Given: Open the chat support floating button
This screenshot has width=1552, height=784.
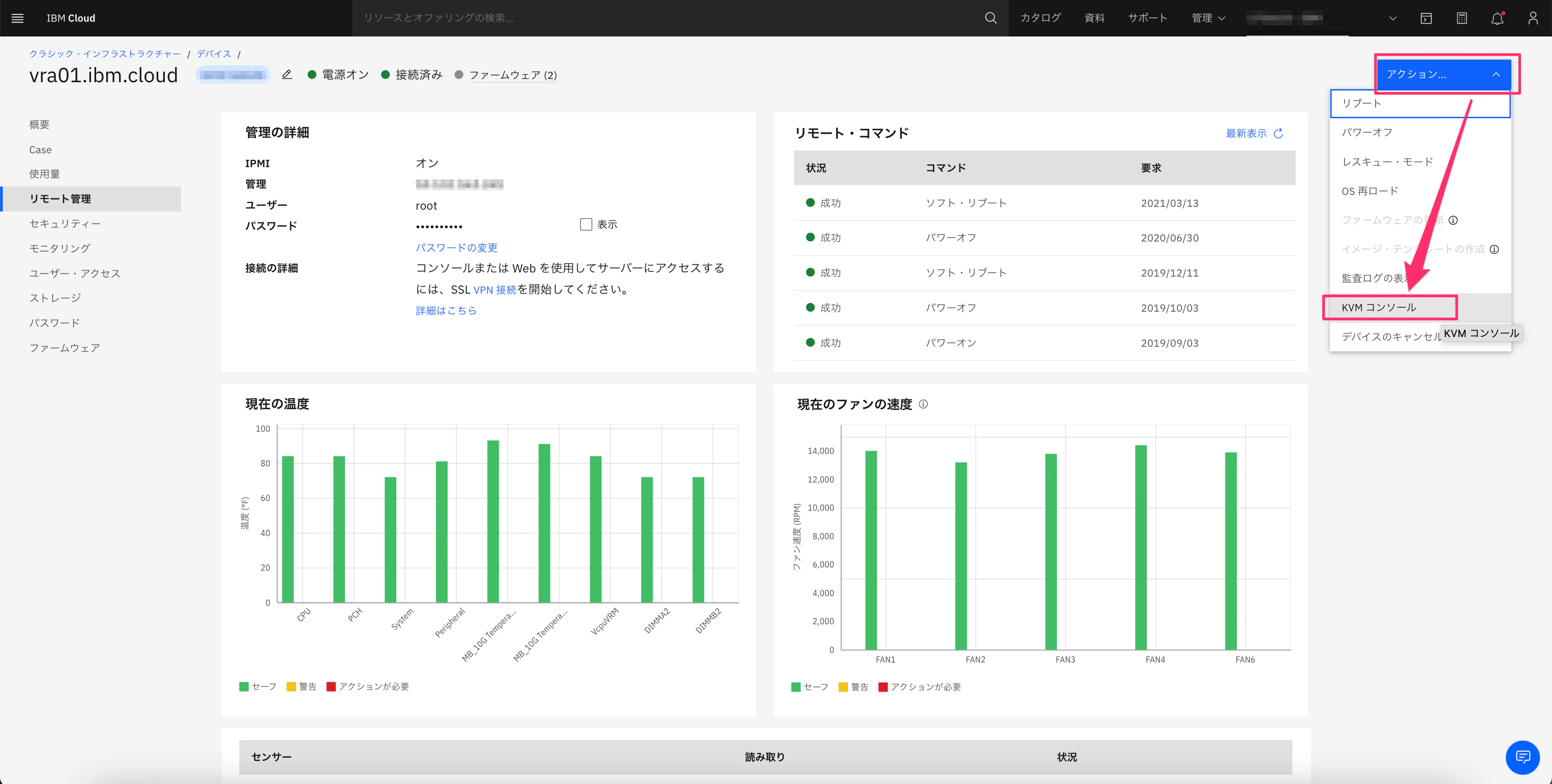Looking at the screenshot, I should [1522, 757].
